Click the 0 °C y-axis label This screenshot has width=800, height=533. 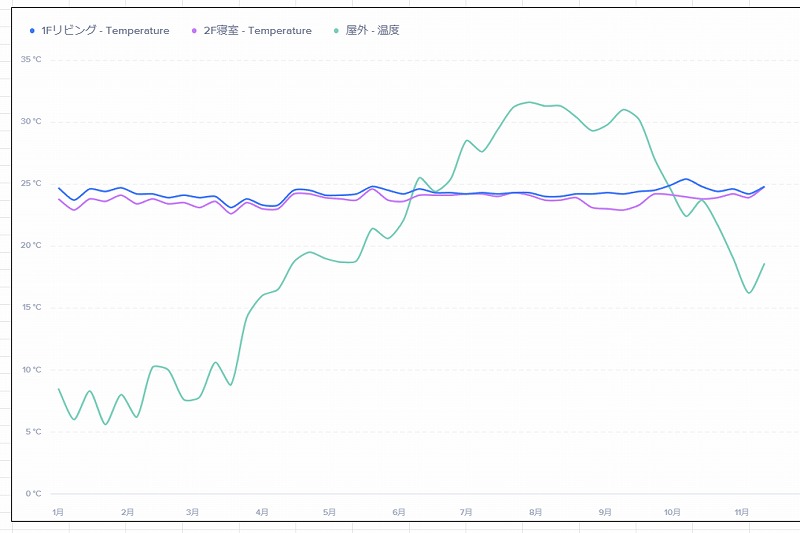[x=33, y=493]
